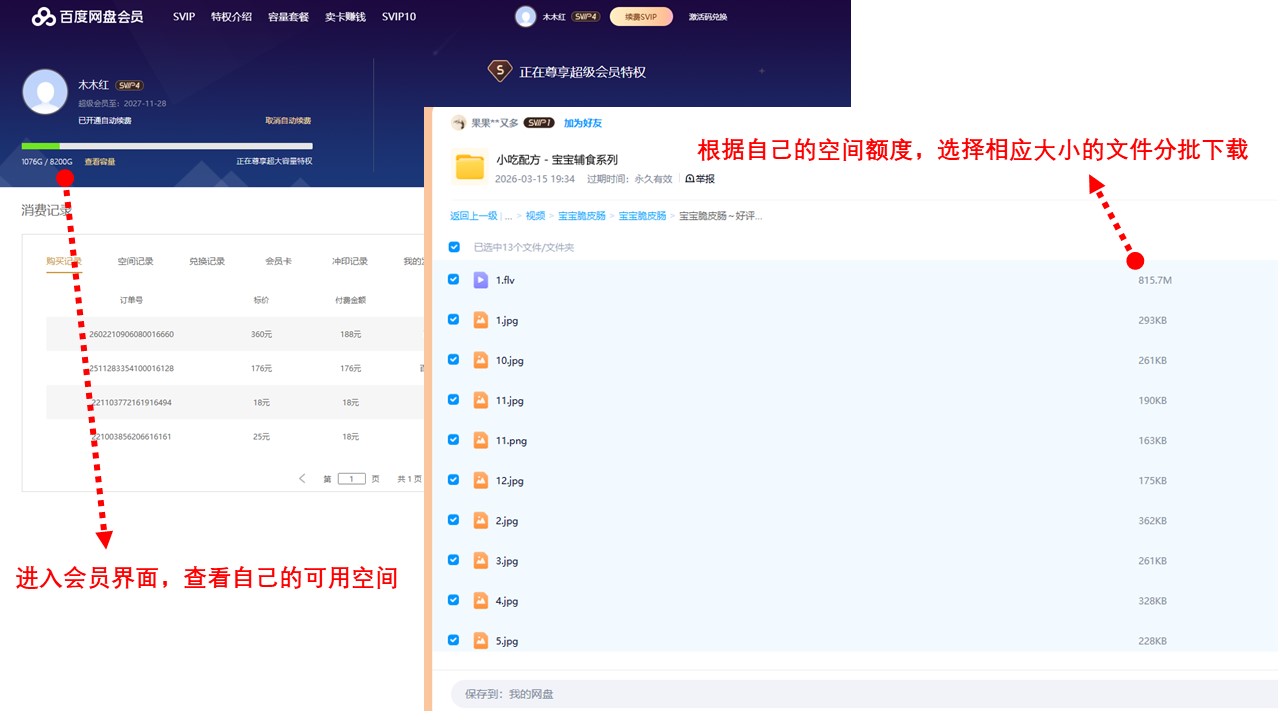Uncheck the checkbox for 1.flv
The height and width of the screenshot is (720, 1280).
(454, 280)
